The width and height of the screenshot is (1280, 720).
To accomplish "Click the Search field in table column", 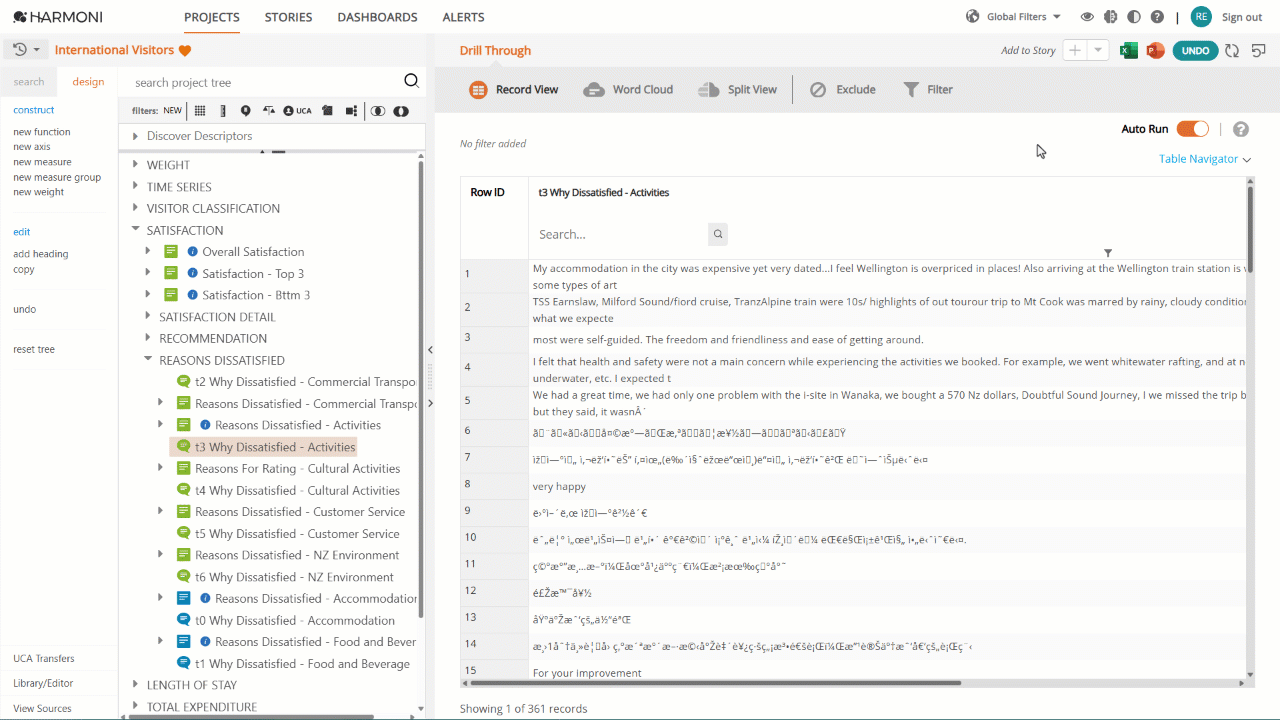I will (x=622, y=234).
